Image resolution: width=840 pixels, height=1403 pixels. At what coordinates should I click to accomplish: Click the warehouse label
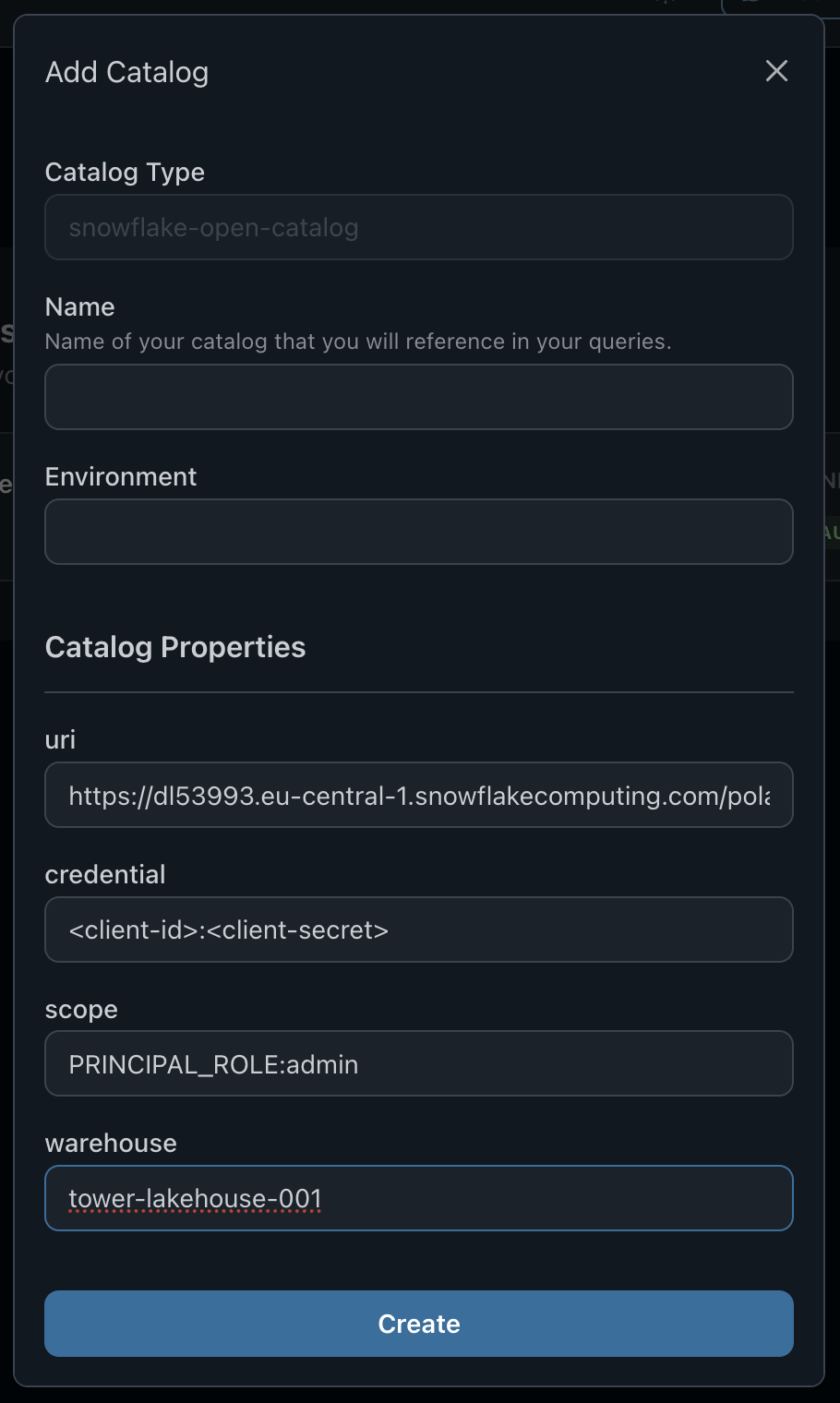110,1143
